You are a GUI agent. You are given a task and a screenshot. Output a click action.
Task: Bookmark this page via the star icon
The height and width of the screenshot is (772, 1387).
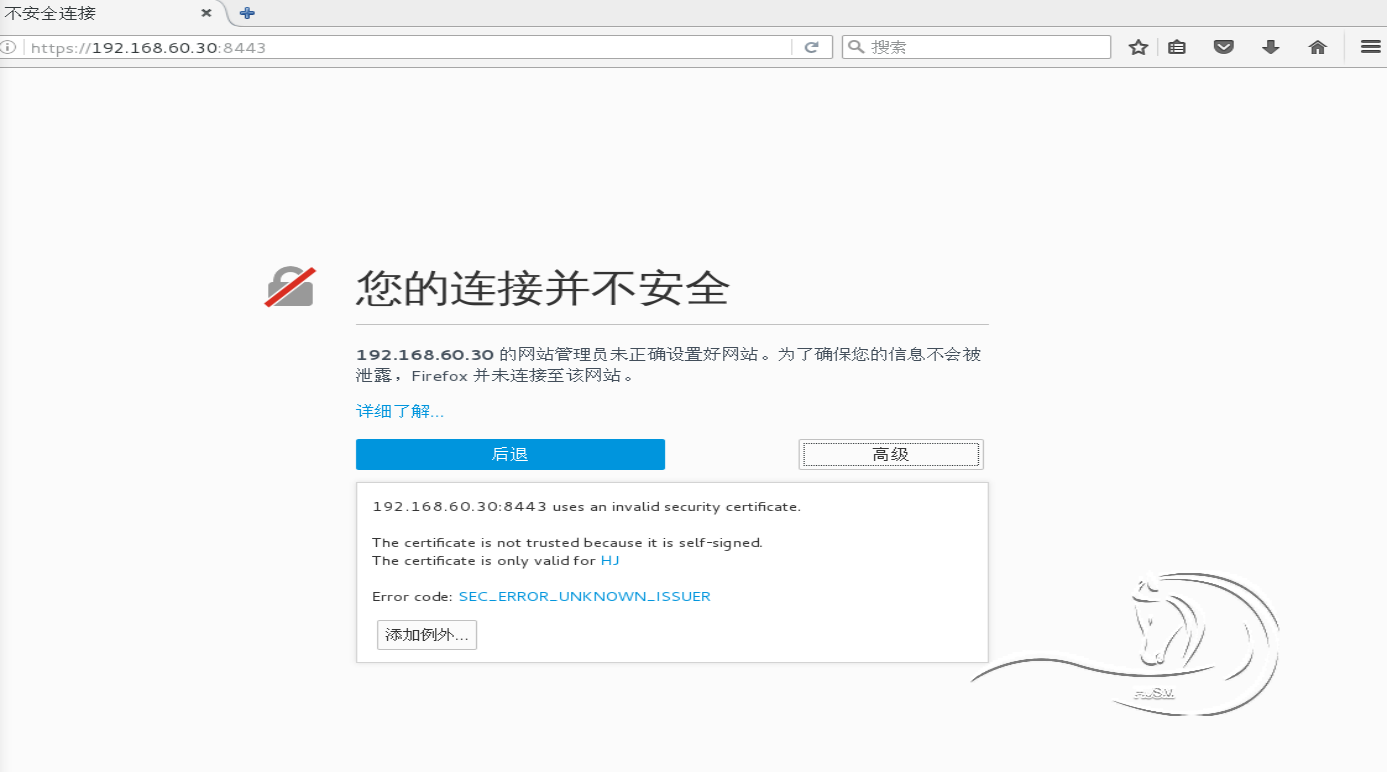(1137, 46)
